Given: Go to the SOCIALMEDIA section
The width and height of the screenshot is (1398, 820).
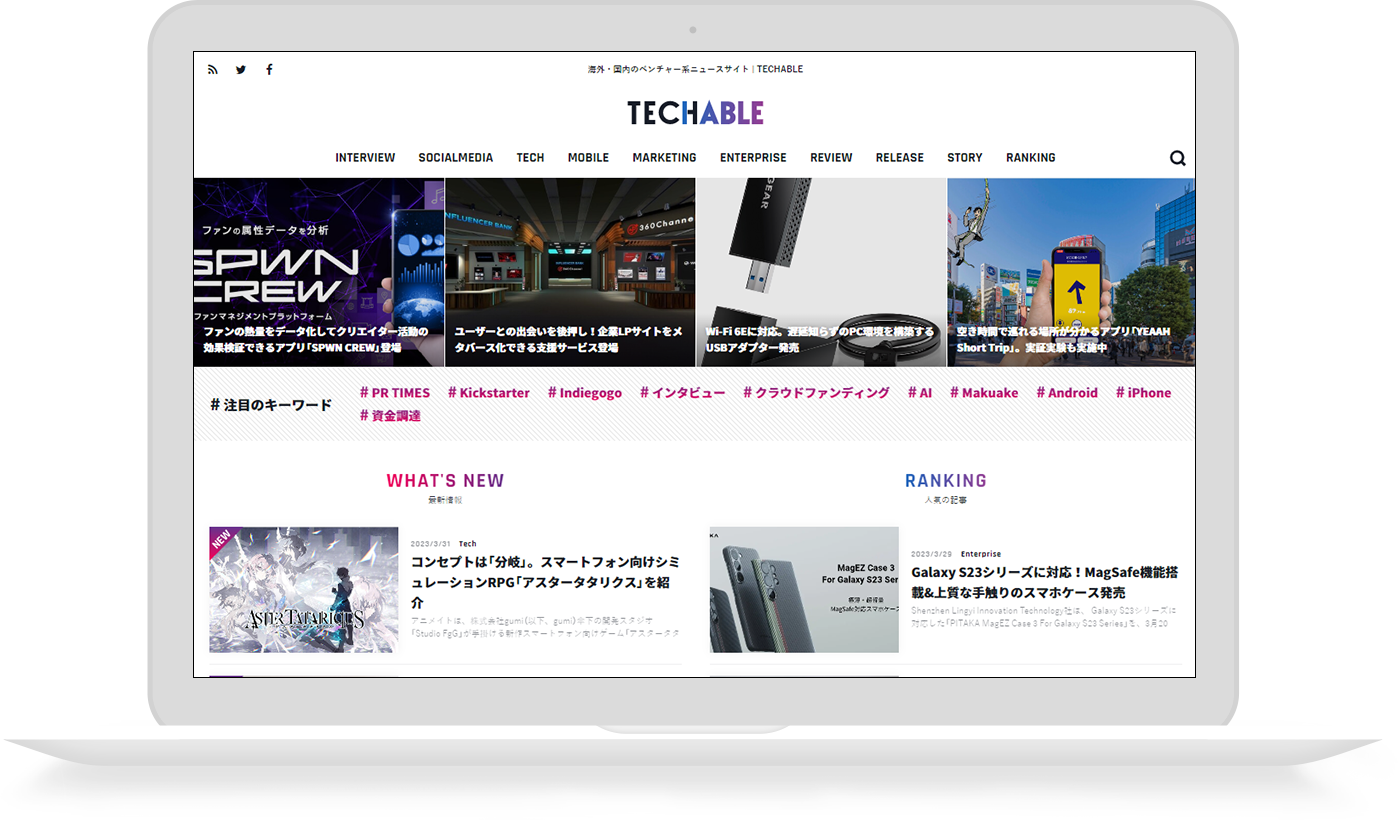Looking at the screenshot, I should pos(456,158).
